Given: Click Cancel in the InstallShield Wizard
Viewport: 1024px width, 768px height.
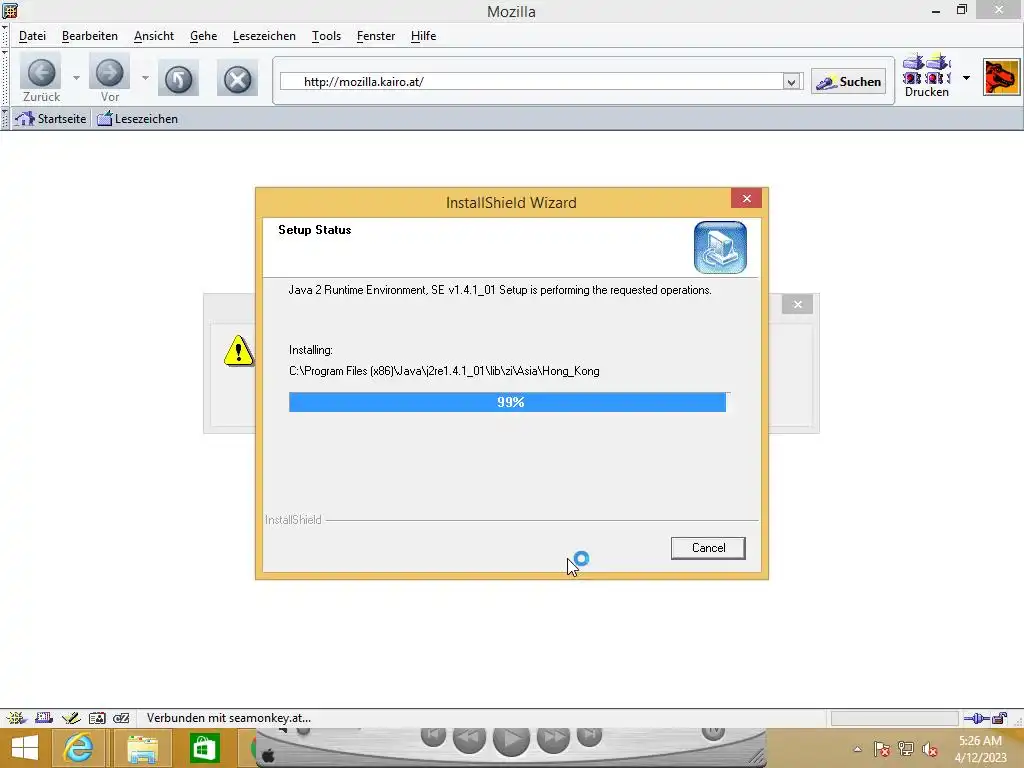Looking at the screenshot, I should click(708, 548).
